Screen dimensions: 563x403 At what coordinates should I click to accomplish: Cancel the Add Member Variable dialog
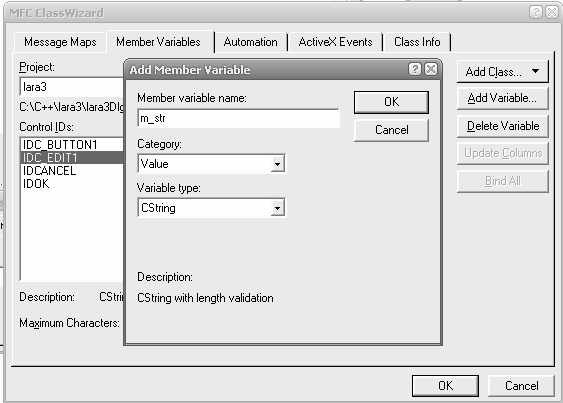(x=391, y=130)
